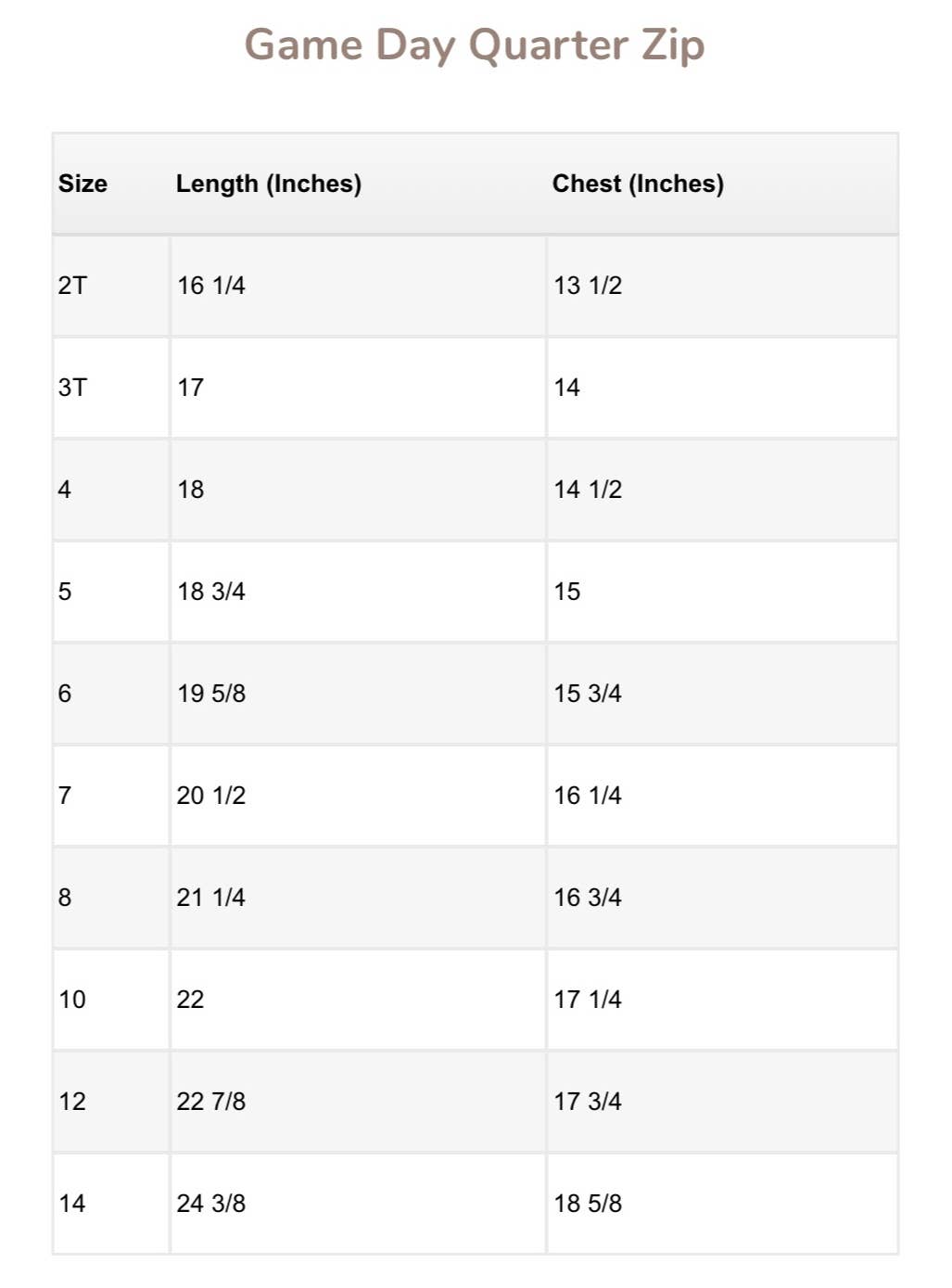
Task: Click length value 20 1/2
Action: tap(211, 796)
